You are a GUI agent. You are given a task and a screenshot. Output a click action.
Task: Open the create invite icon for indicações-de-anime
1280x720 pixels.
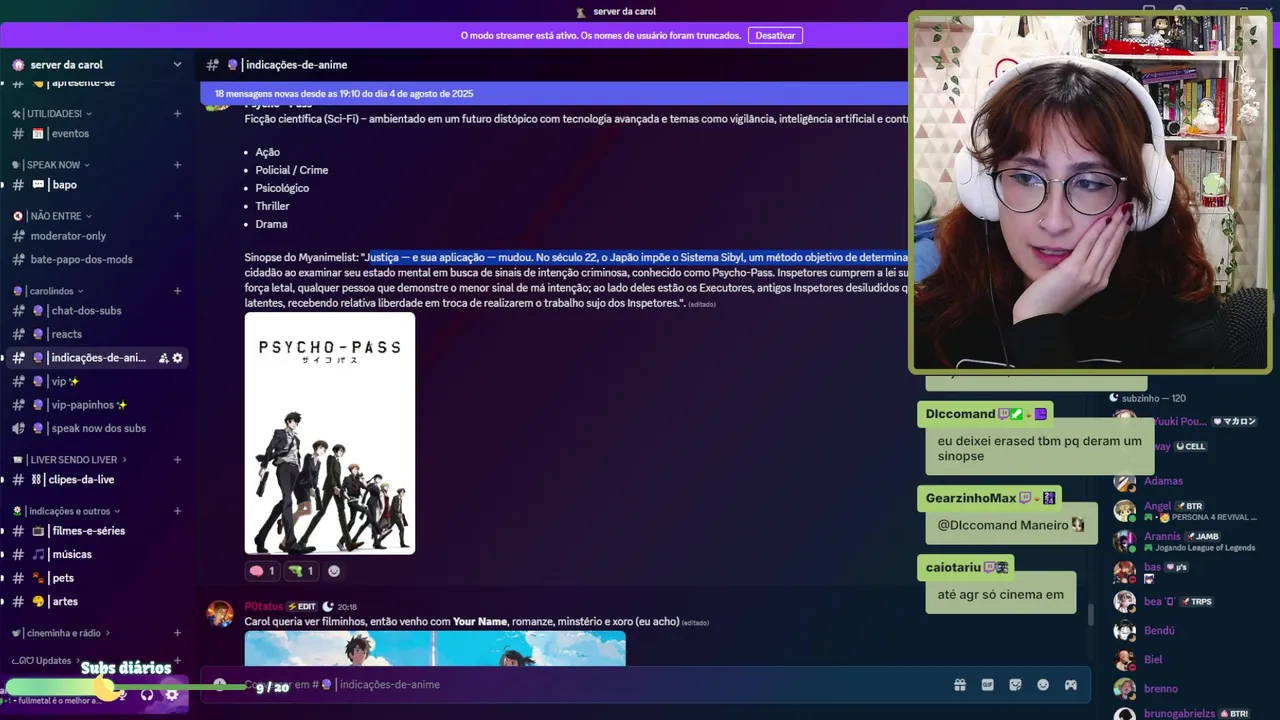[163, 358]
